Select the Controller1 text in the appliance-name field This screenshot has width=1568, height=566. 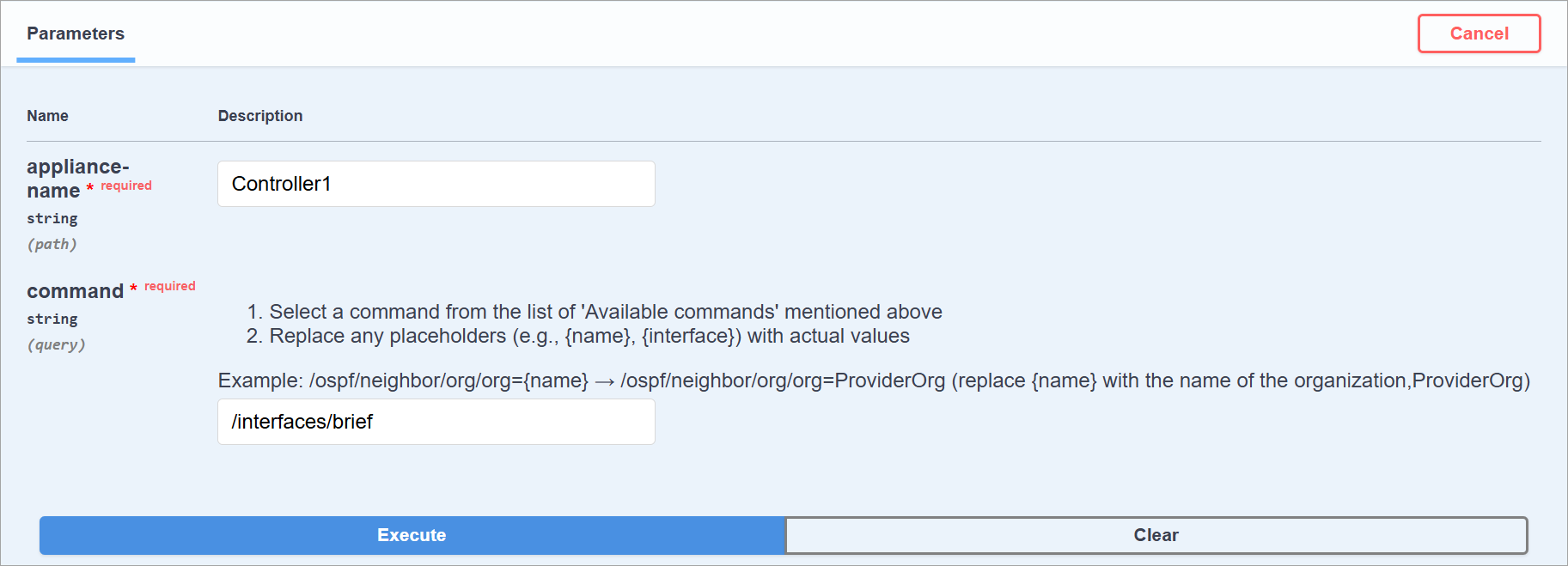pos(281,184)
